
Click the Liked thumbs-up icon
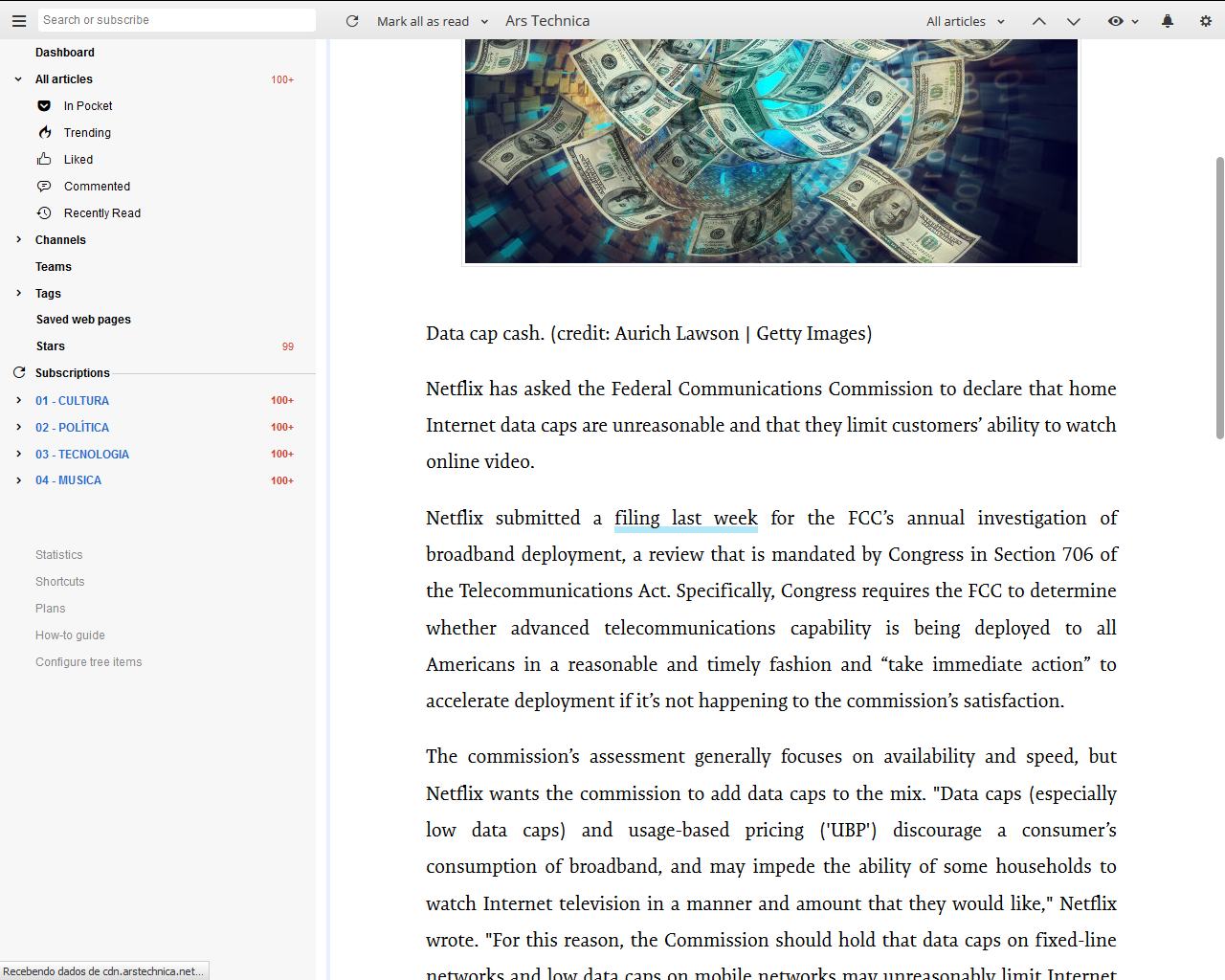pos(44,160)
